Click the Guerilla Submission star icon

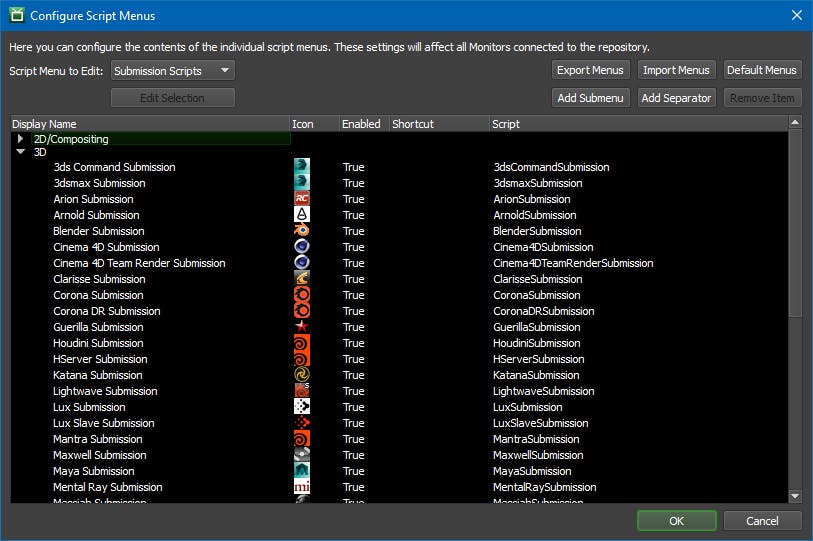302,327
